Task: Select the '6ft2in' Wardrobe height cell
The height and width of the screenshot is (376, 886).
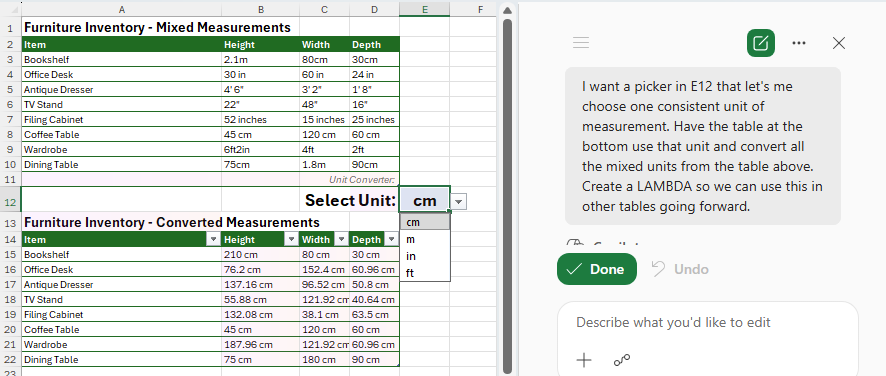Action: coord(260,150)
